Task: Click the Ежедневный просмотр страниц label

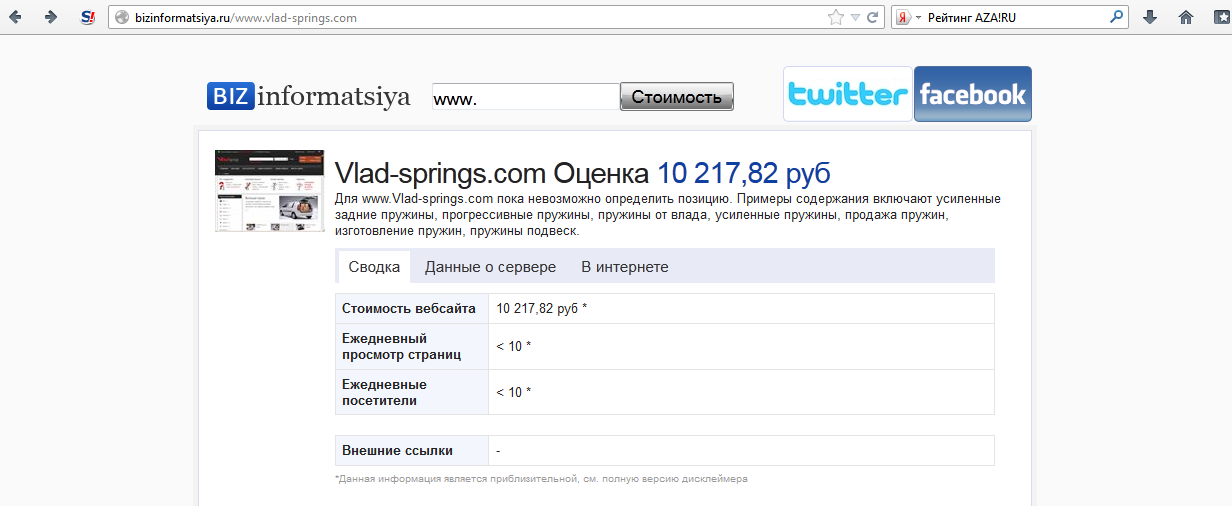Action: pos(401,347)
